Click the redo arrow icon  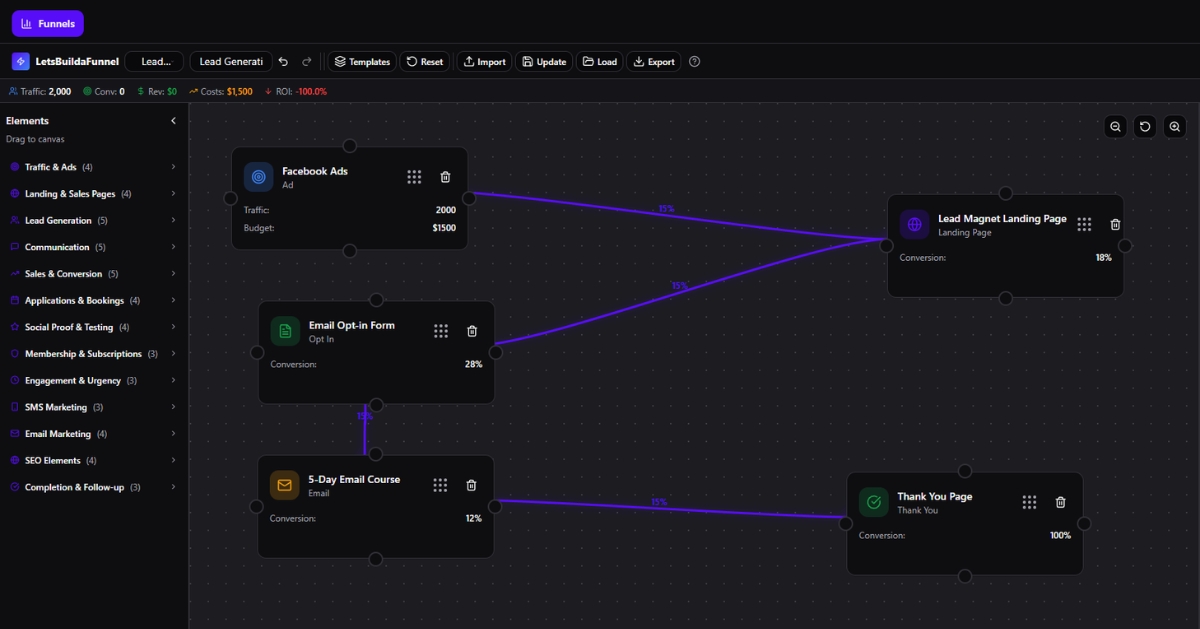307,62
